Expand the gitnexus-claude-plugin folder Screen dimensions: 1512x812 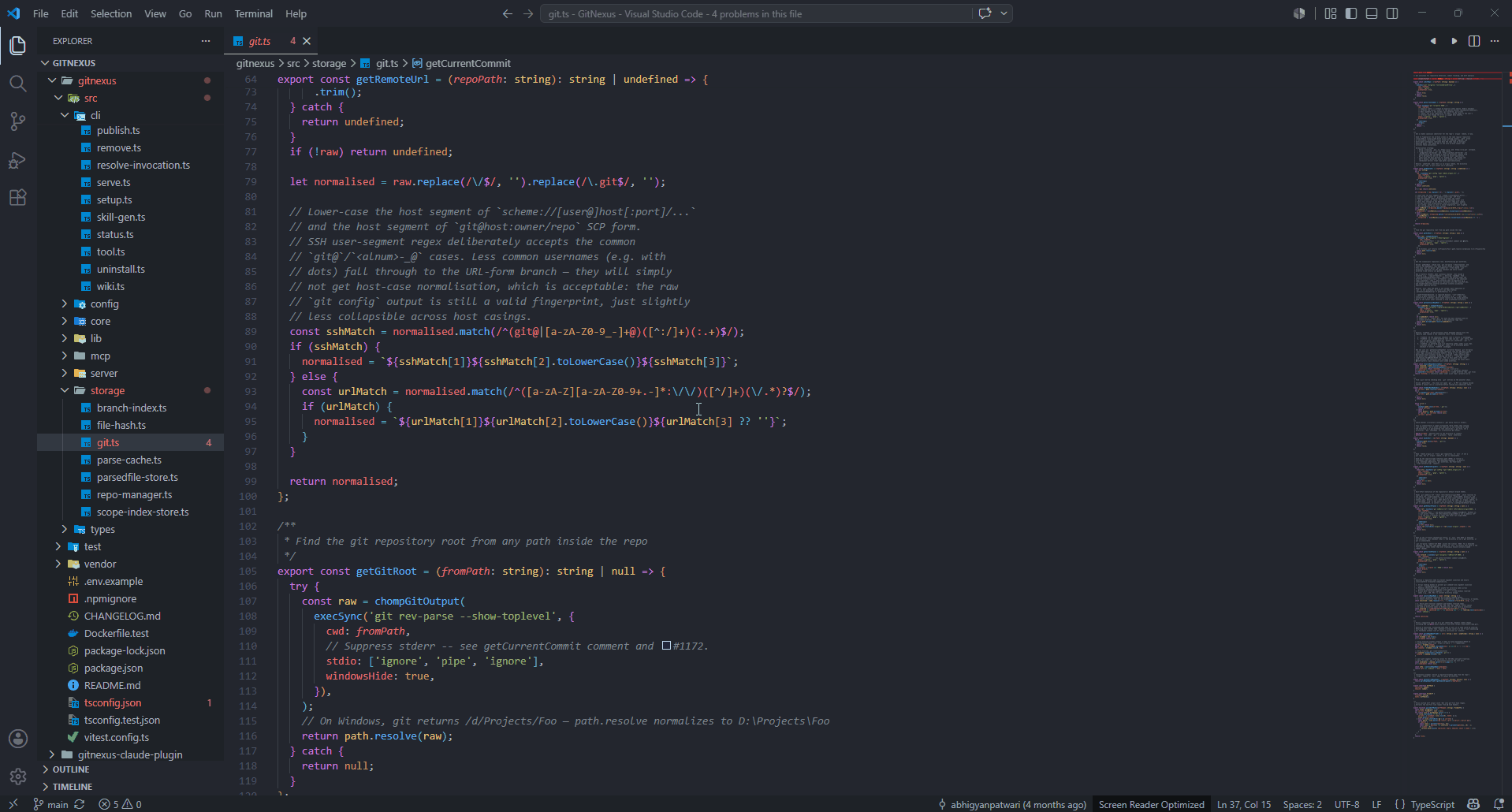pos(131,754)
